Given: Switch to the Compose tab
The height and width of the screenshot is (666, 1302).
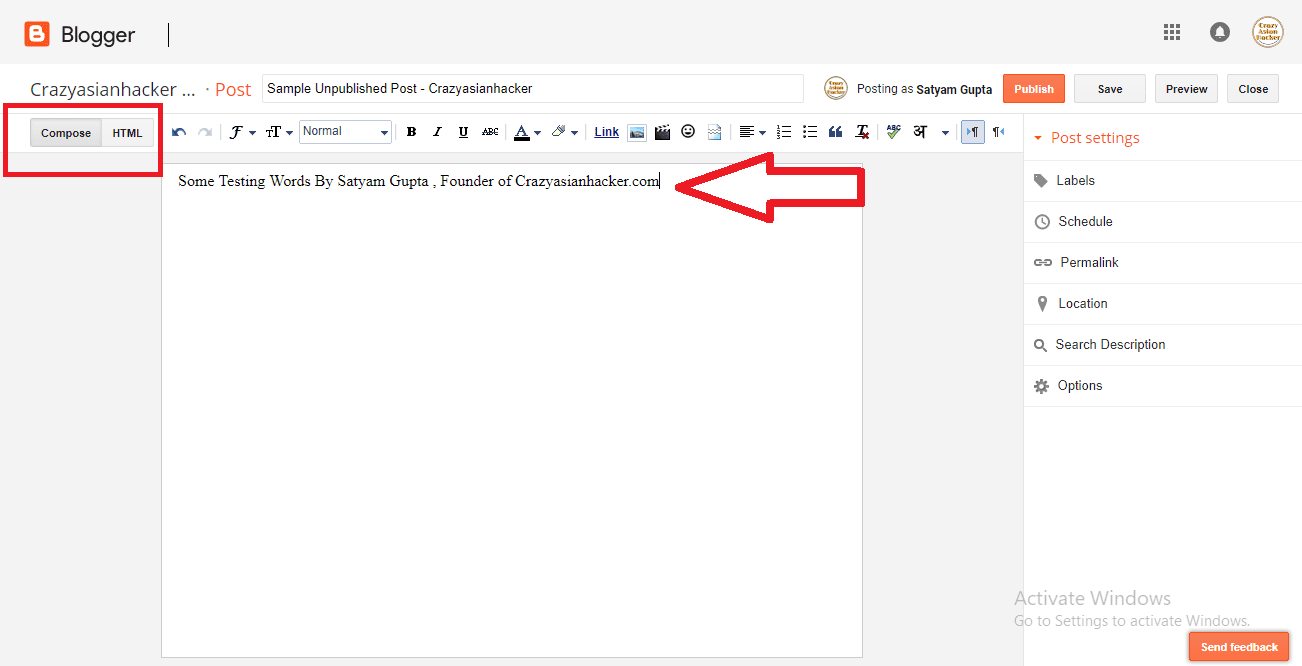Looking at the screenshot, I should point(65,131).
